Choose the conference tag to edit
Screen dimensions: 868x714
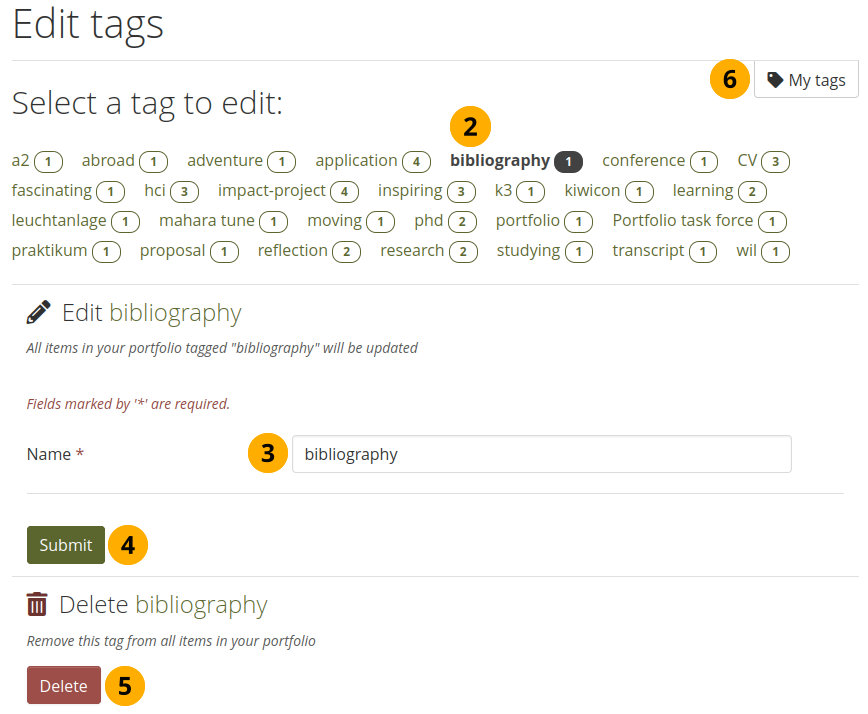coord(643,160)
